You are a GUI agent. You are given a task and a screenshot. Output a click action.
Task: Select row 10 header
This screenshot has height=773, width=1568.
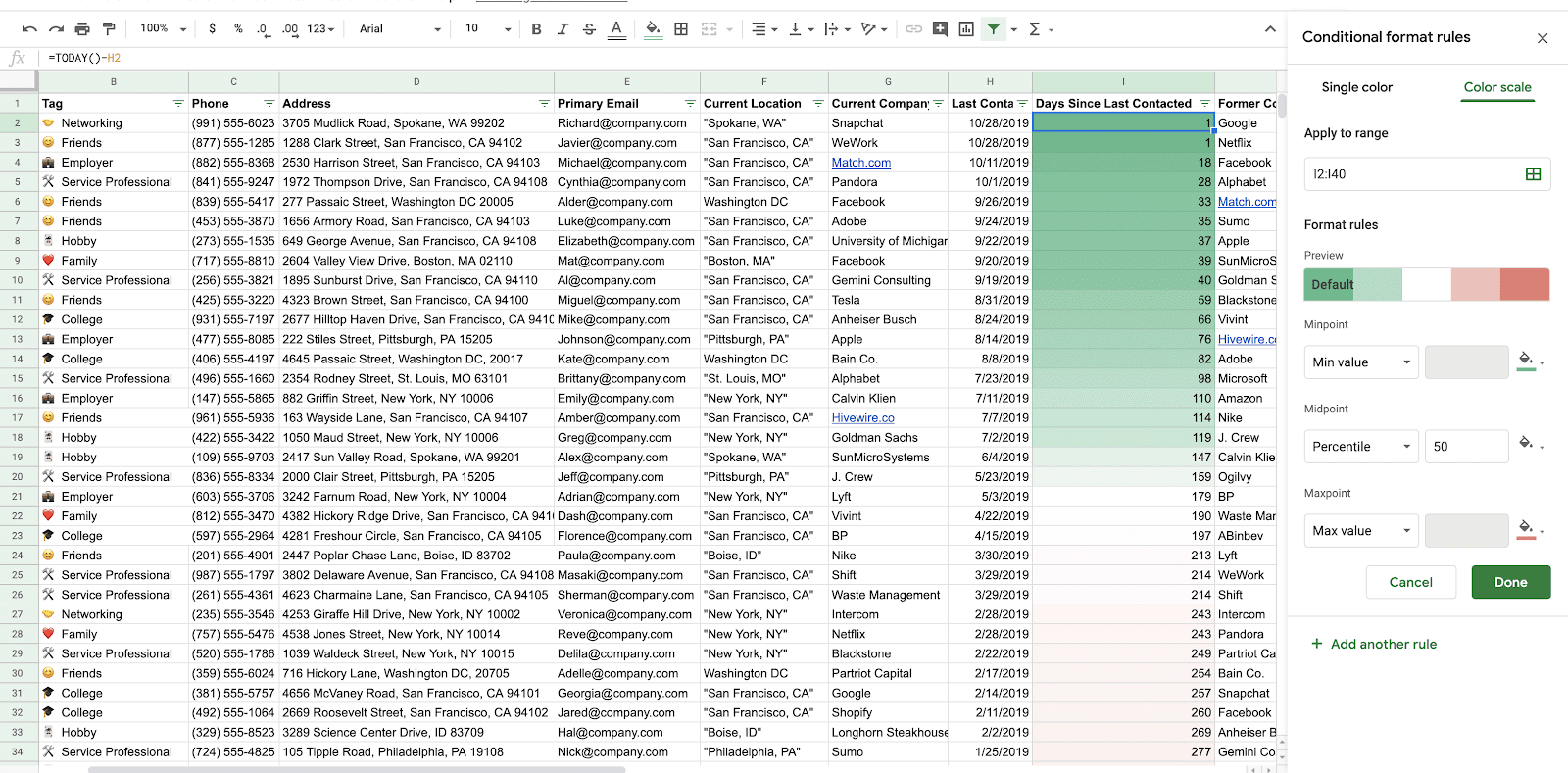point(18,280)
